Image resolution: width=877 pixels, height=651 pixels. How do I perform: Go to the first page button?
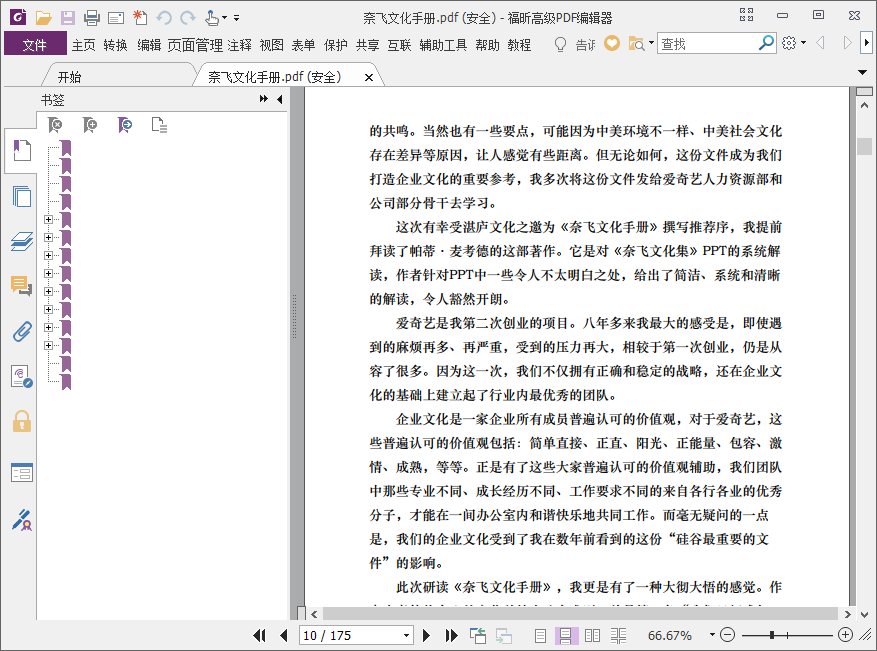(259, 635)
